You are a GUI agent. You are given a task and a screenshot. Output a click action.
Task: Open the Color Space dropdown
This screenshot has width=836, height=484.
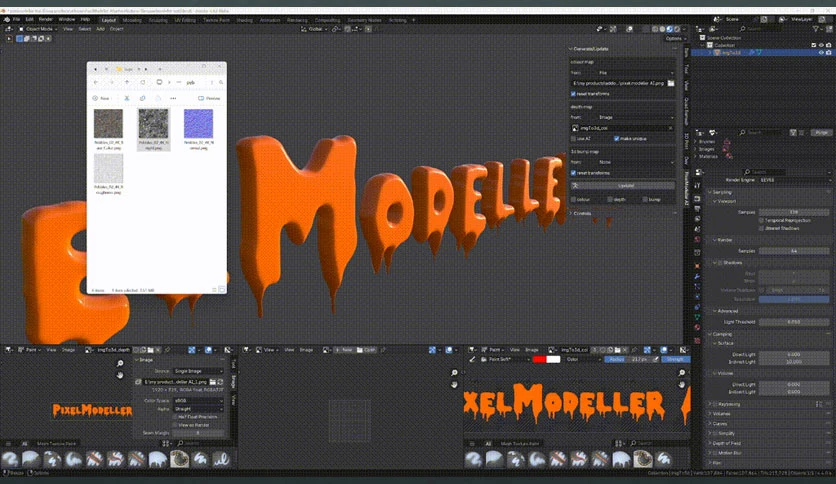click(x=198, y=400)
